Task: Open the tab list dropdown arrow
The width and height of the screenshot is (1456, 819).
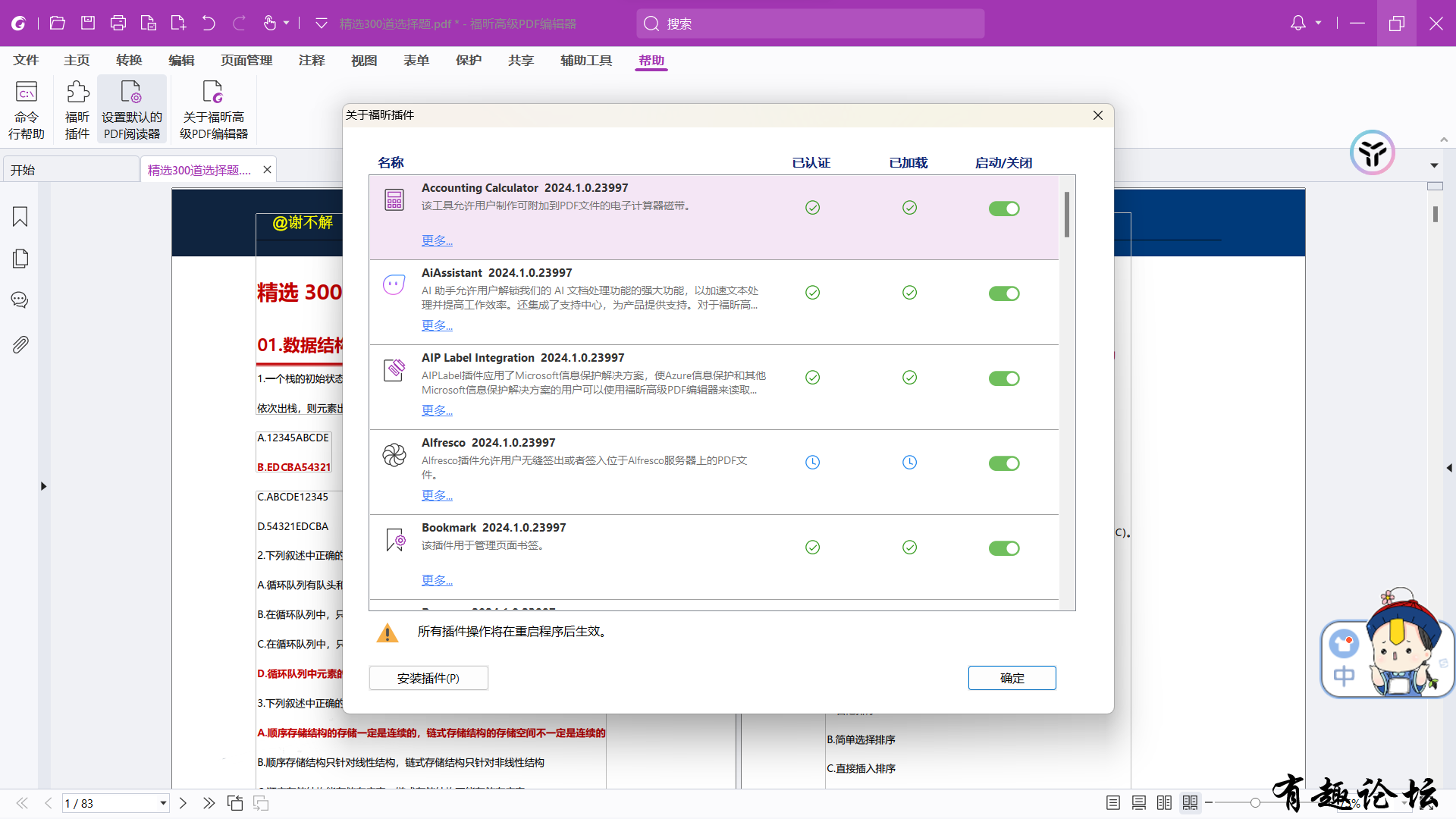Action: tap(1434, 165)
